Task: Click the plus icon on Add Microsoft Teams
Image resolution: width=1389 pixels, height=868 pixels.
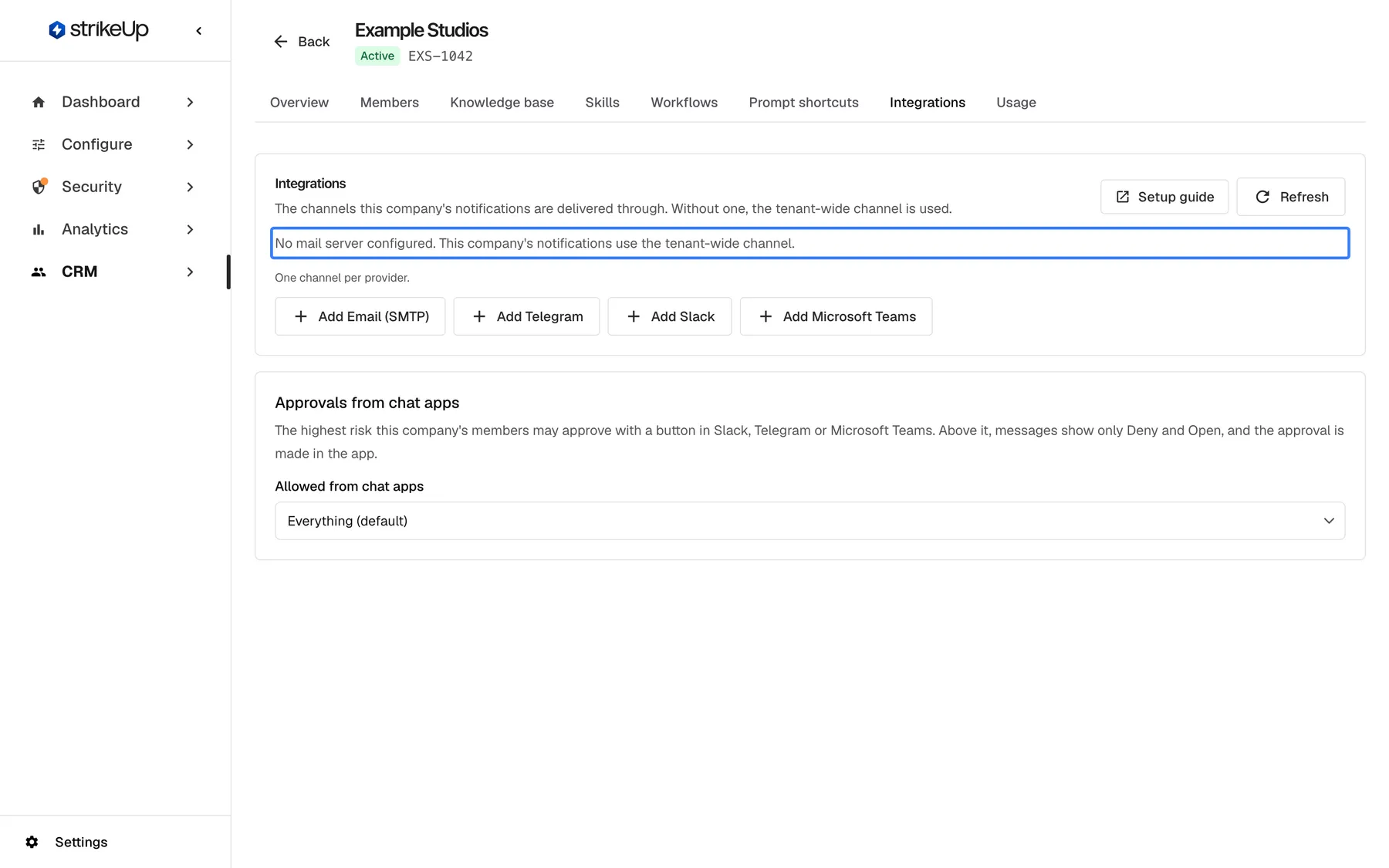Action: [x=765, y=316]
